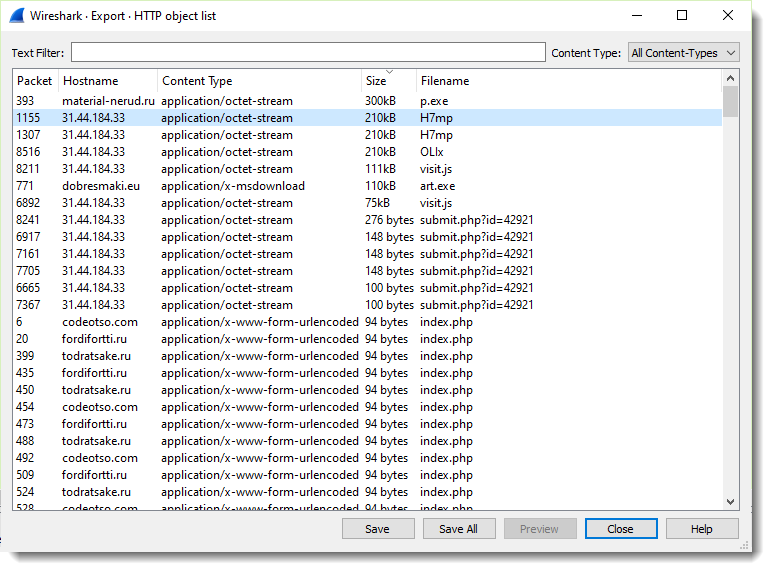Viewport: 772px width, 572px height.
Task: Select packet 473 fordifortti.ru row
Action: [367, 424]
